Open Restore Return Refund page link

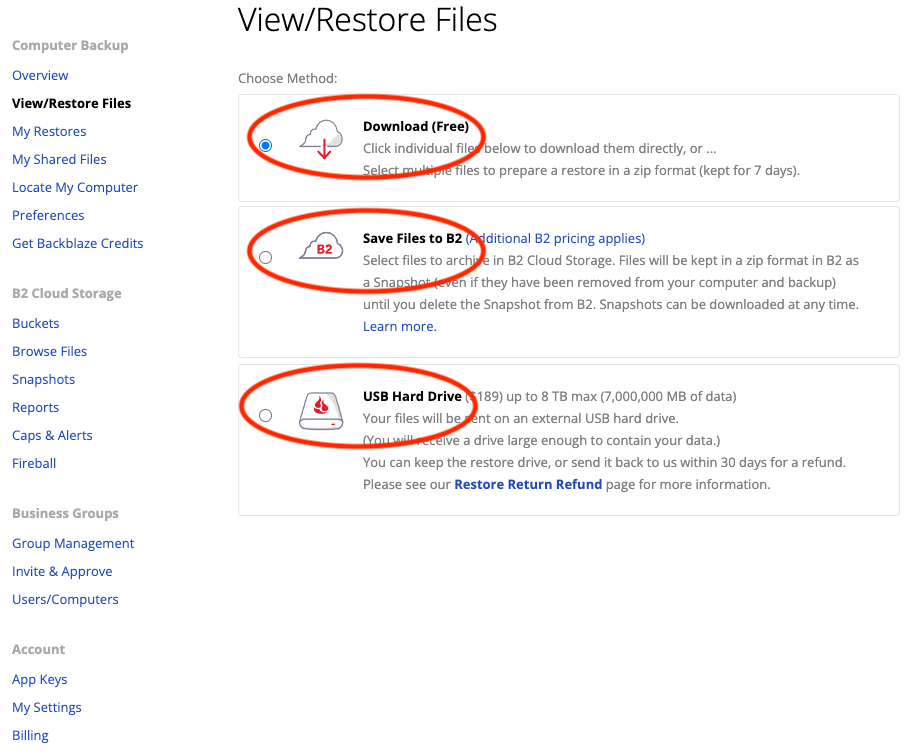[x=528, y=485]
